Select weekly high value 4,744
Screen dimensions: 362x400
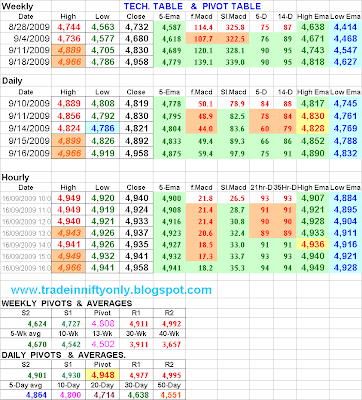coord(69,27)
